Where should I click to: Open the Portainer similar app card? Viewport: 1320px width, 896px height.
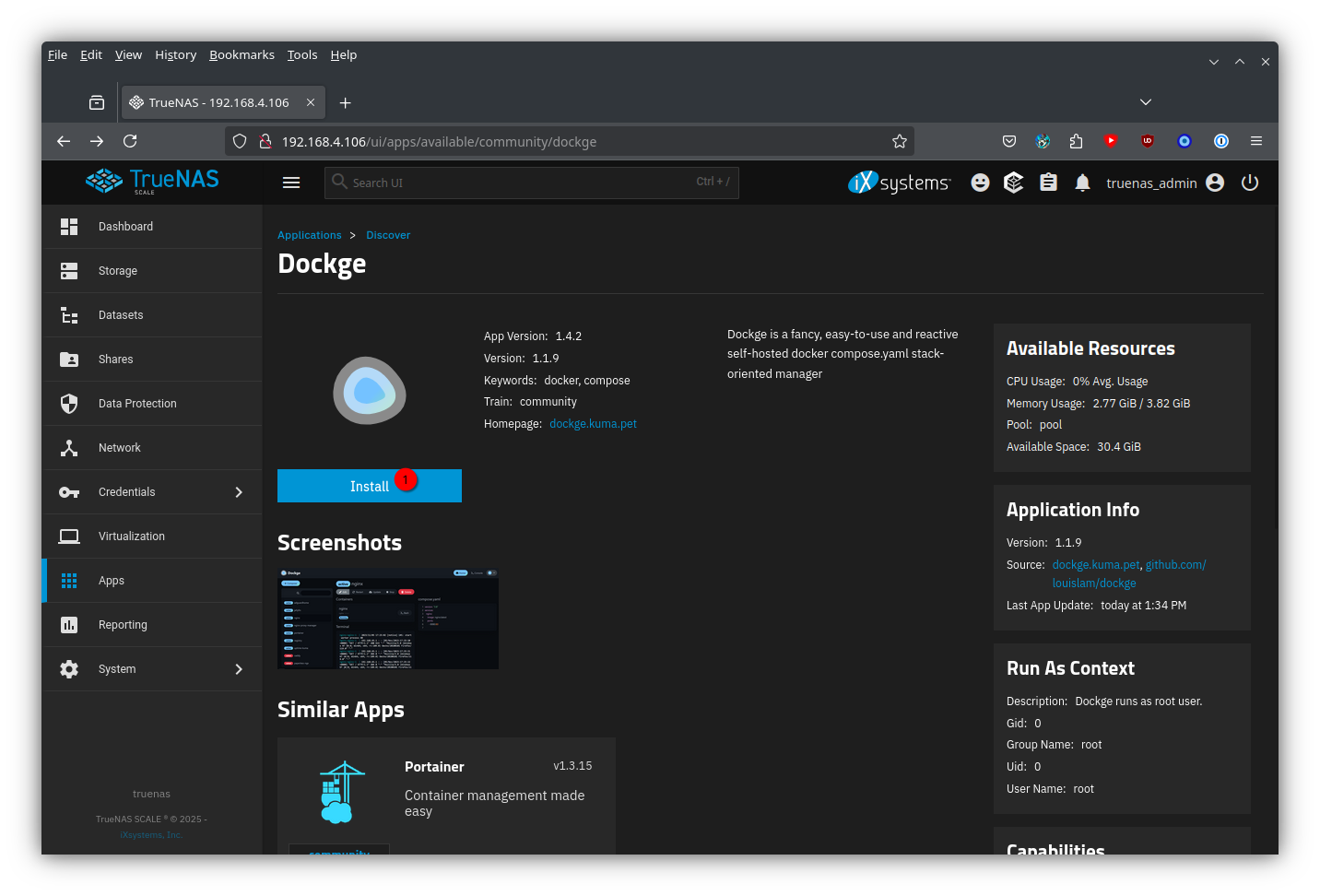(446, 791)
